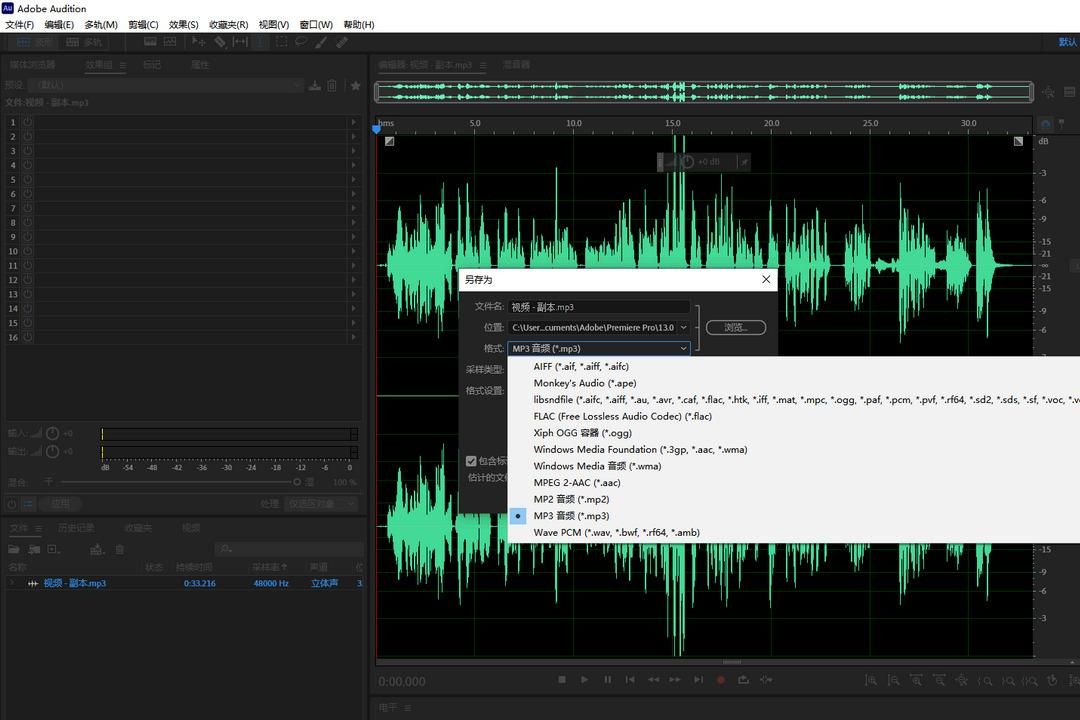Click the favorite star icon in effects rack

[355, 85]
